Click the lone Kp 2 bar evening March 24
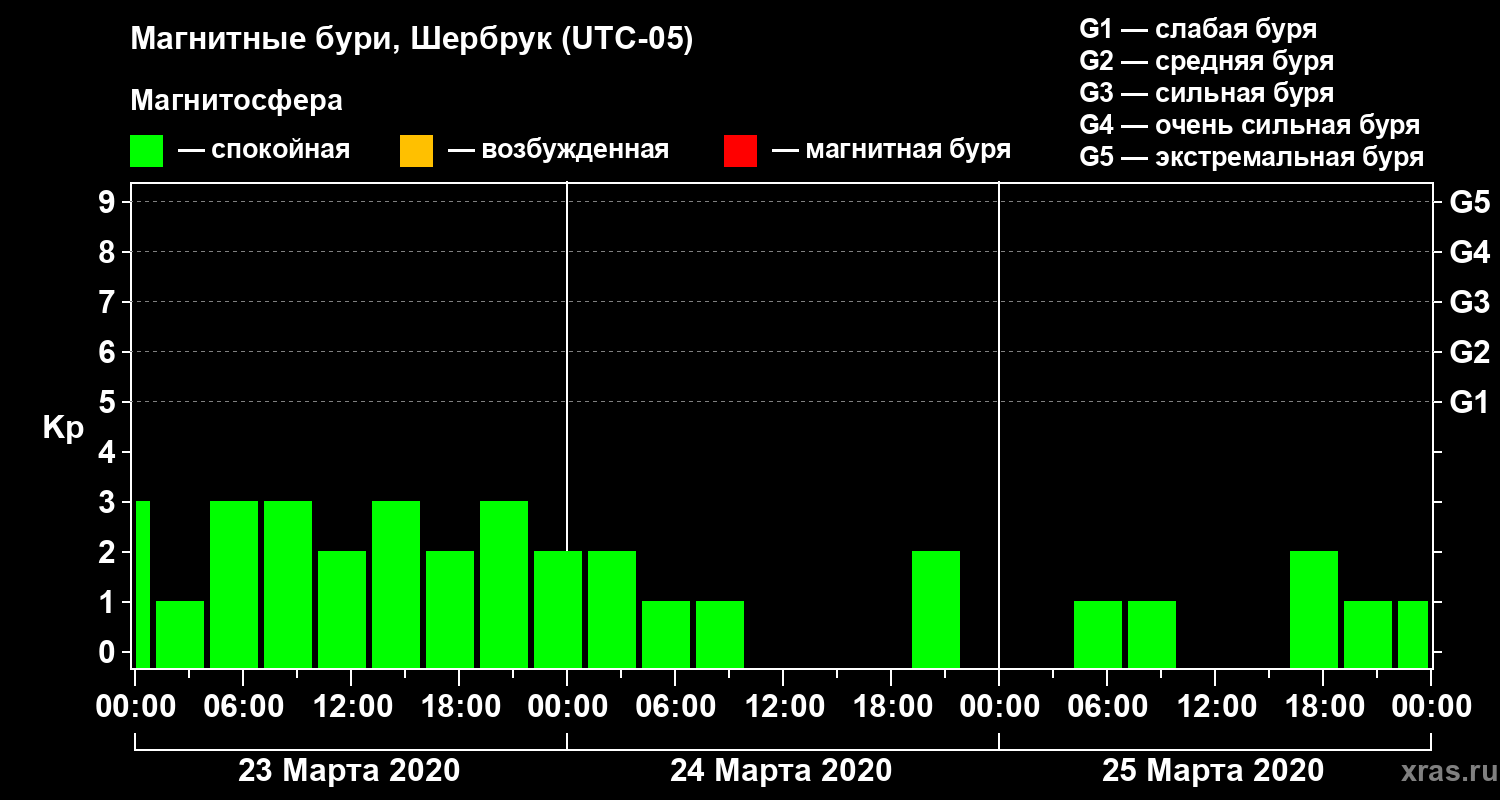Image resolution: width=1500 pixels, height=800 pixels. (x=936, y=609)
